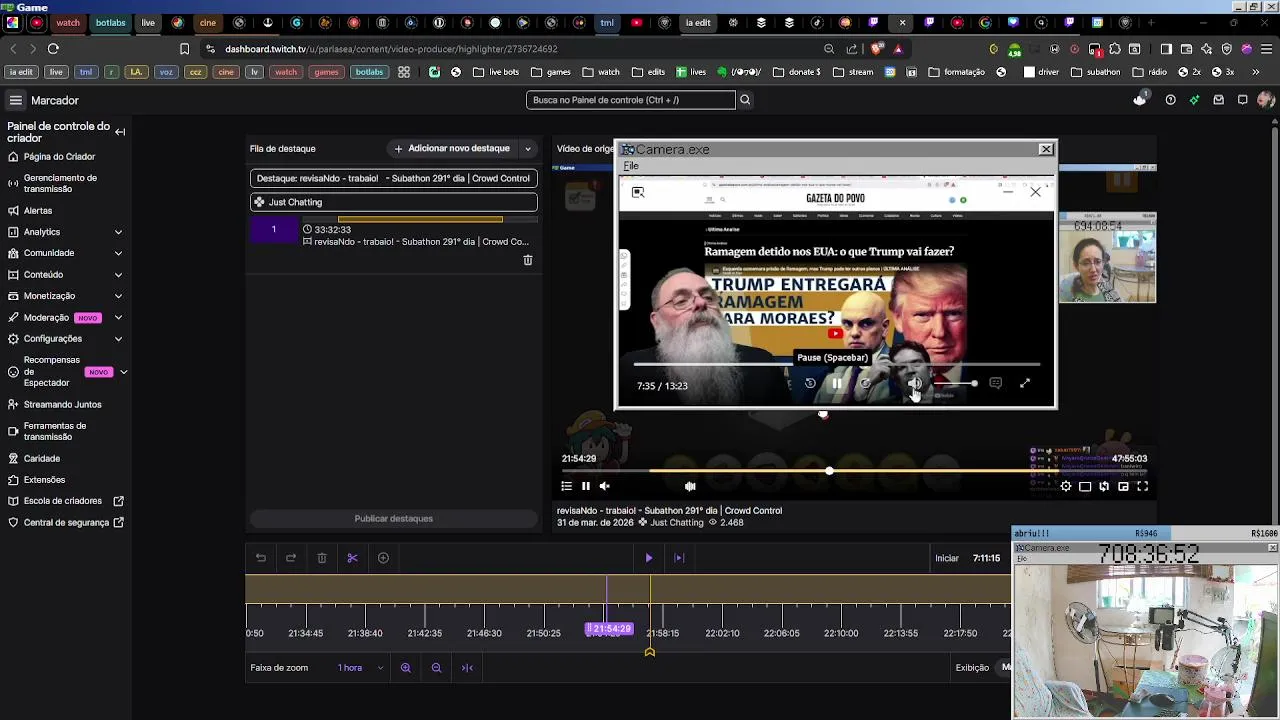Mute the video inside the Camera.exe window
The width and height of the screenshot is (1280, 720).
pyautogui.click(x=914, y=384)
